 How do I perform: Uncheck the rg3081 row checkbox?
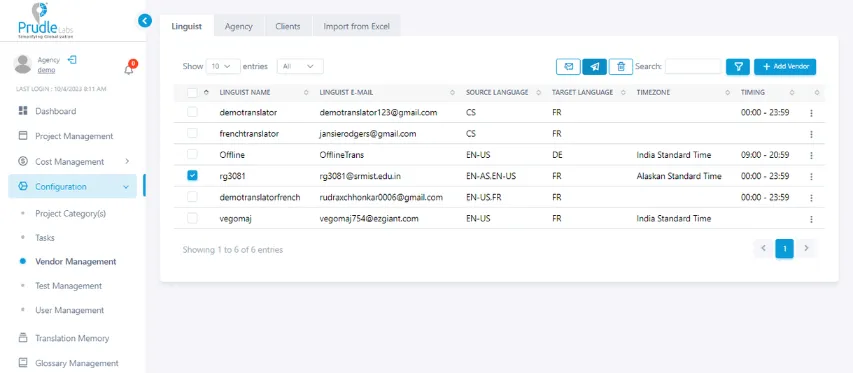coord(192,176)
